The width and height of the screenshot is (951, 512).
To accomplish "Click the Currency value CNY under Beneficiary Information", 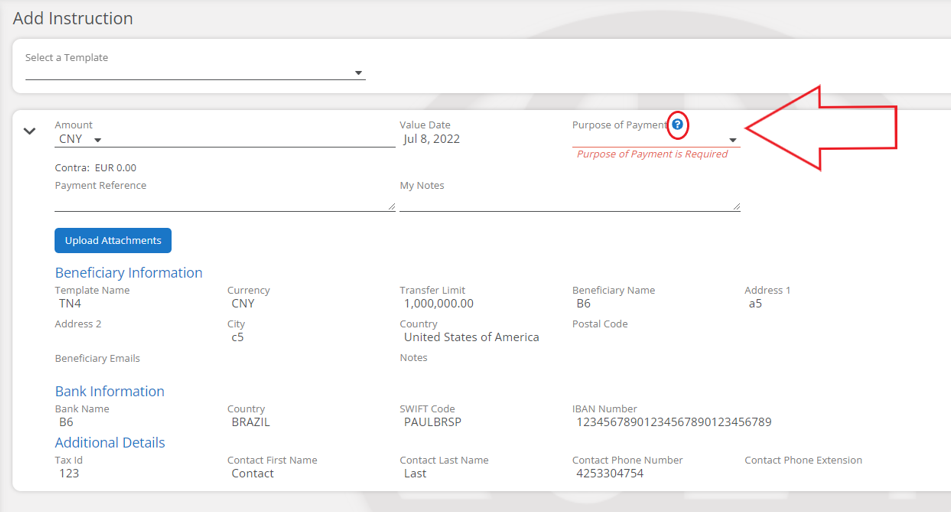I will tap(243, 303).
